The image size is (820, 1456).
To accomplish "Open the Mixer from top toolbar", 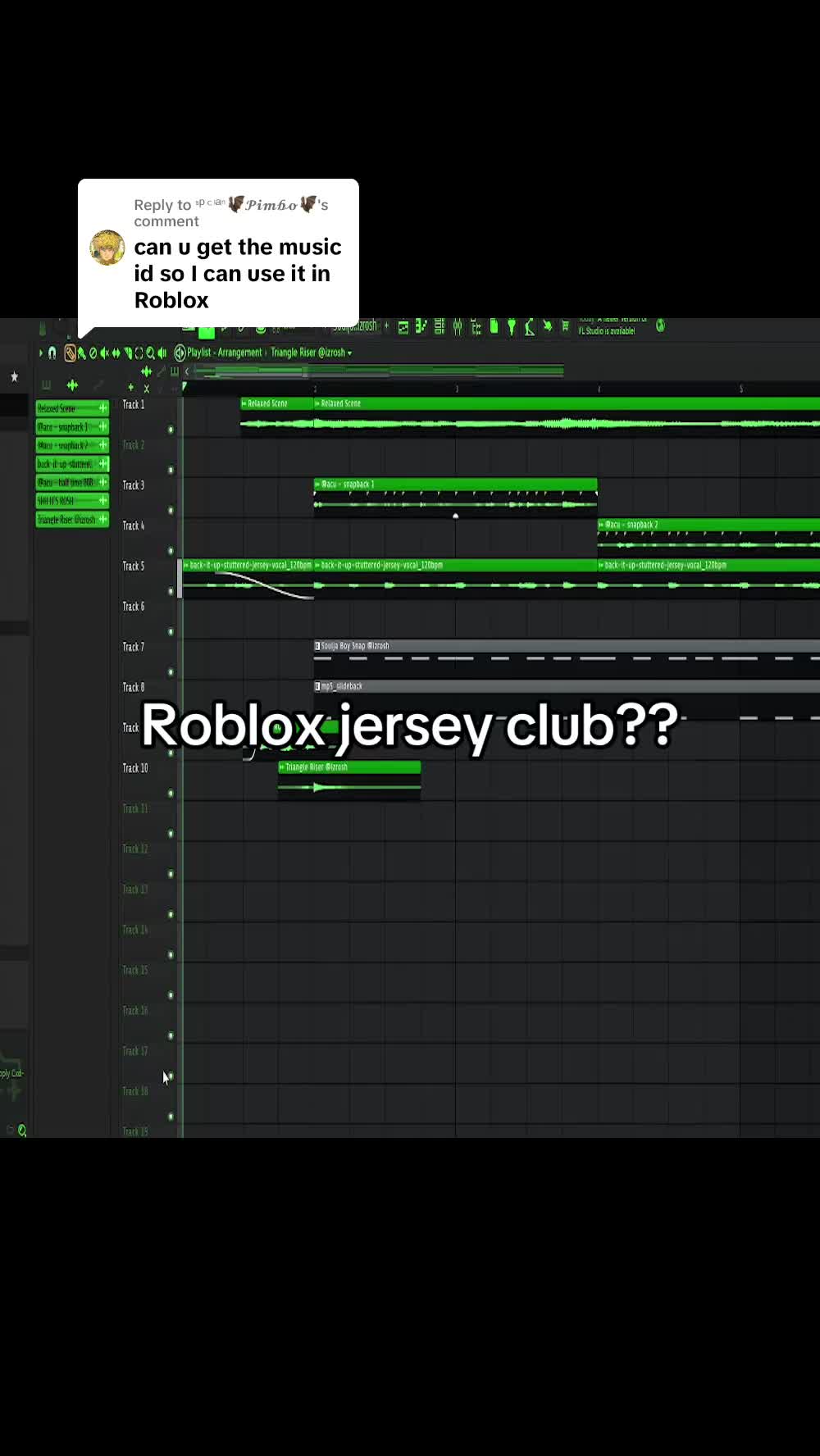I will point(457,326).
